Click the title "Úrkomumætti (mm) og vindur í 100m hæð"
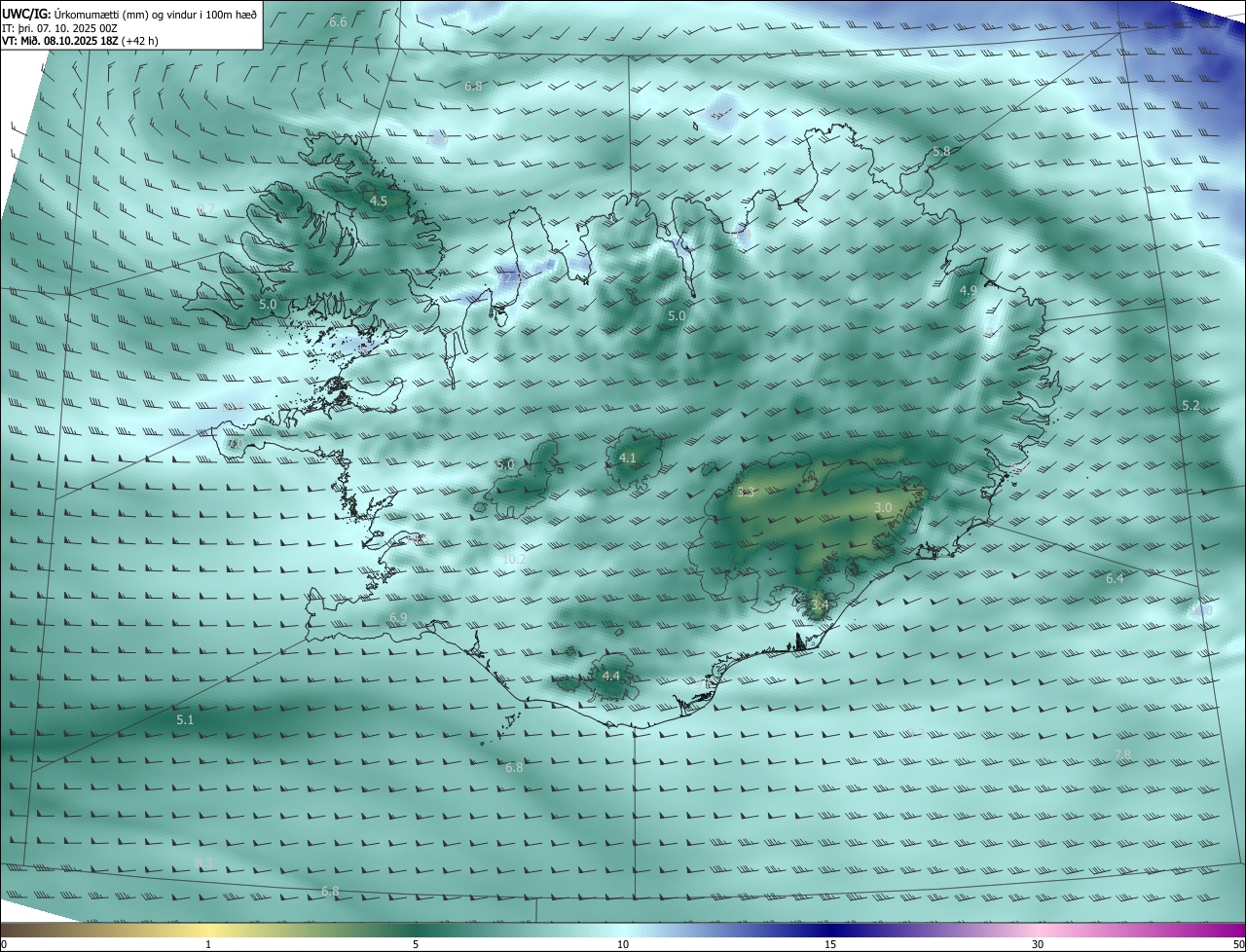This screenshot has height=952, width=1246. [156, 14]
